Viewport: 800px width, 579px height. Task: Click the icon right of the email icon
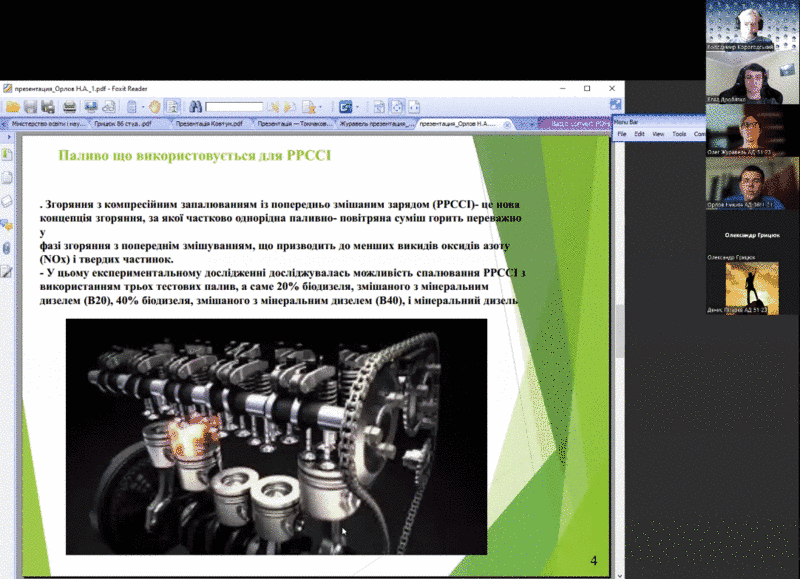[x=109, y=107]
